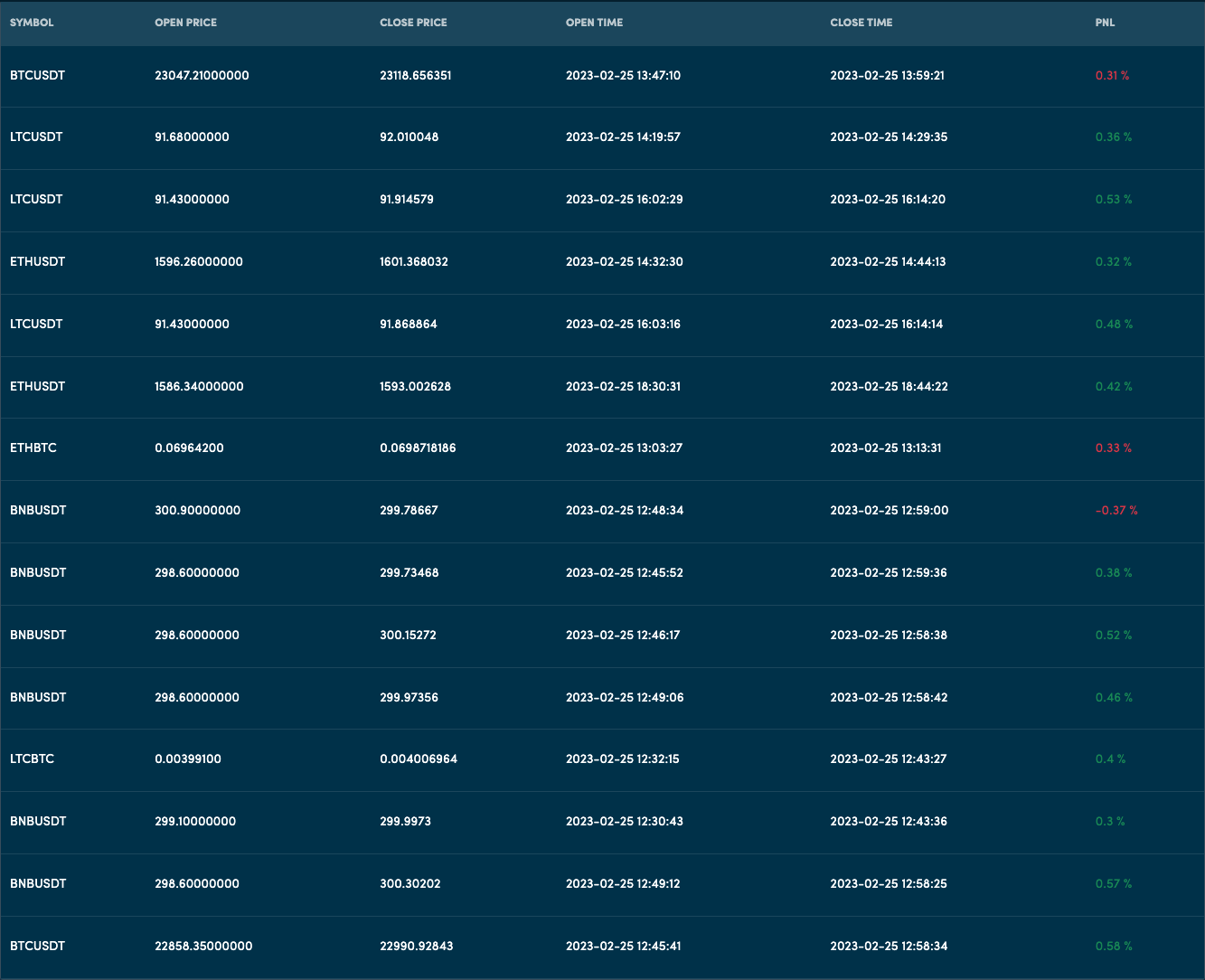Select open price 300.90000000

click(197, 510)
